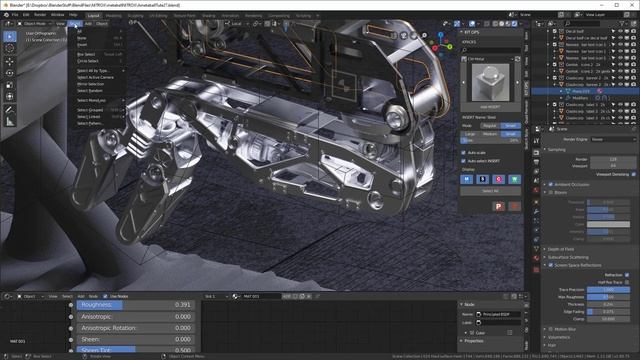Select the Transform tool in left toolbar
Viewport: 640px width, 360px height.
click(x=10, y=97)
